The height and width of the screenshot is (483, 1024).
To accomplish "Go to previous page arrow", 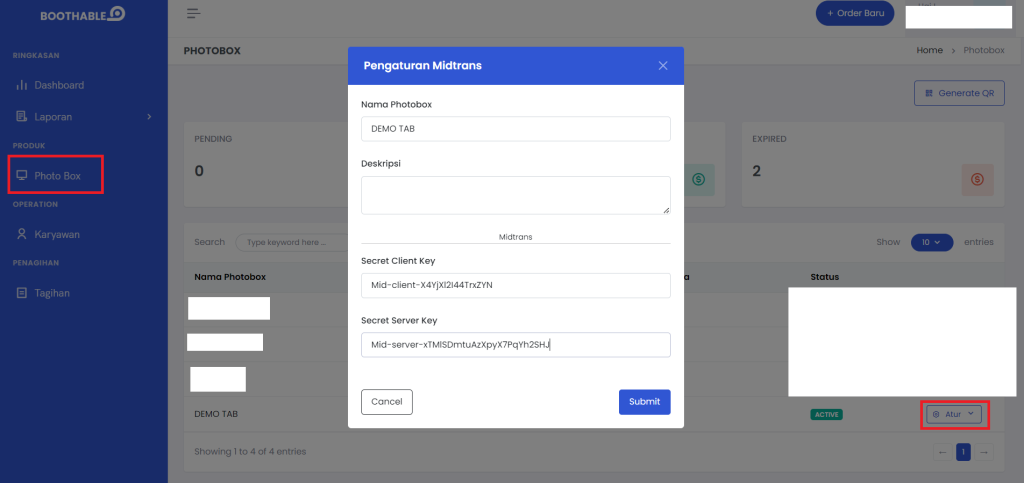I will pyautogui.click(x=942, y=452).
